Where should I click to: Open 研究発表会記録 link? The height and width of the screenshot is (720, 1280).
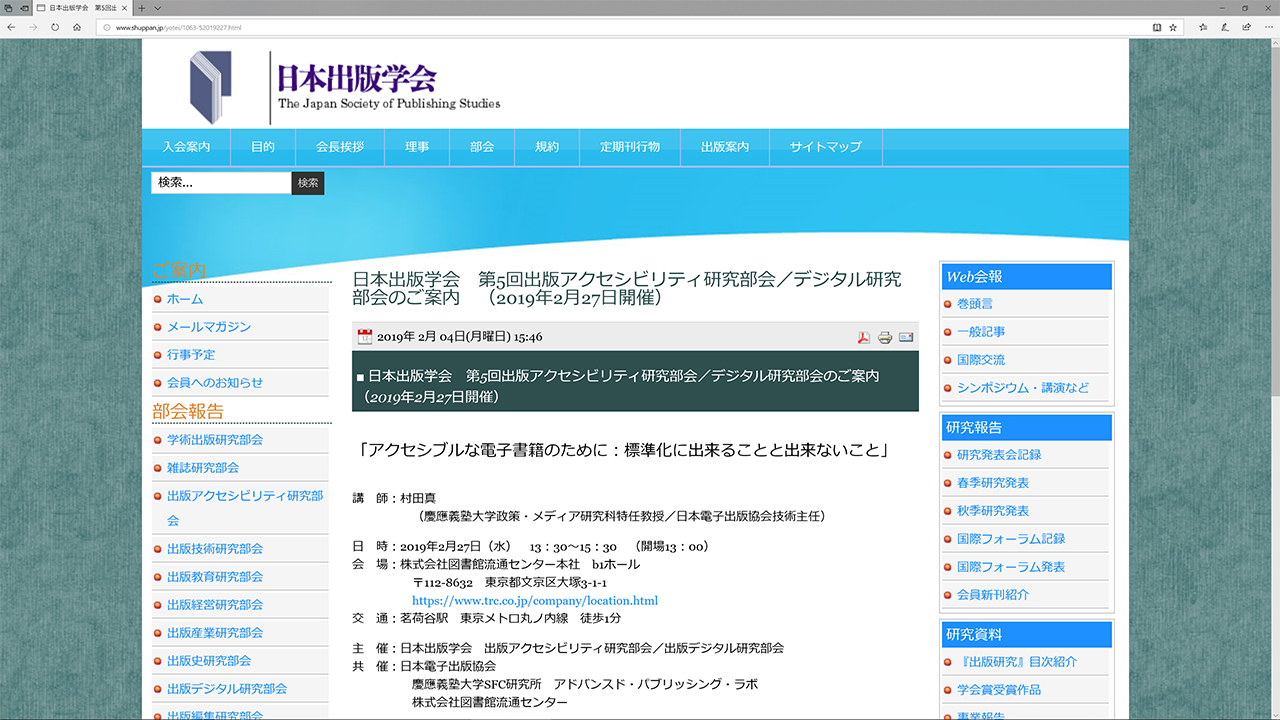tap(999, 455)
